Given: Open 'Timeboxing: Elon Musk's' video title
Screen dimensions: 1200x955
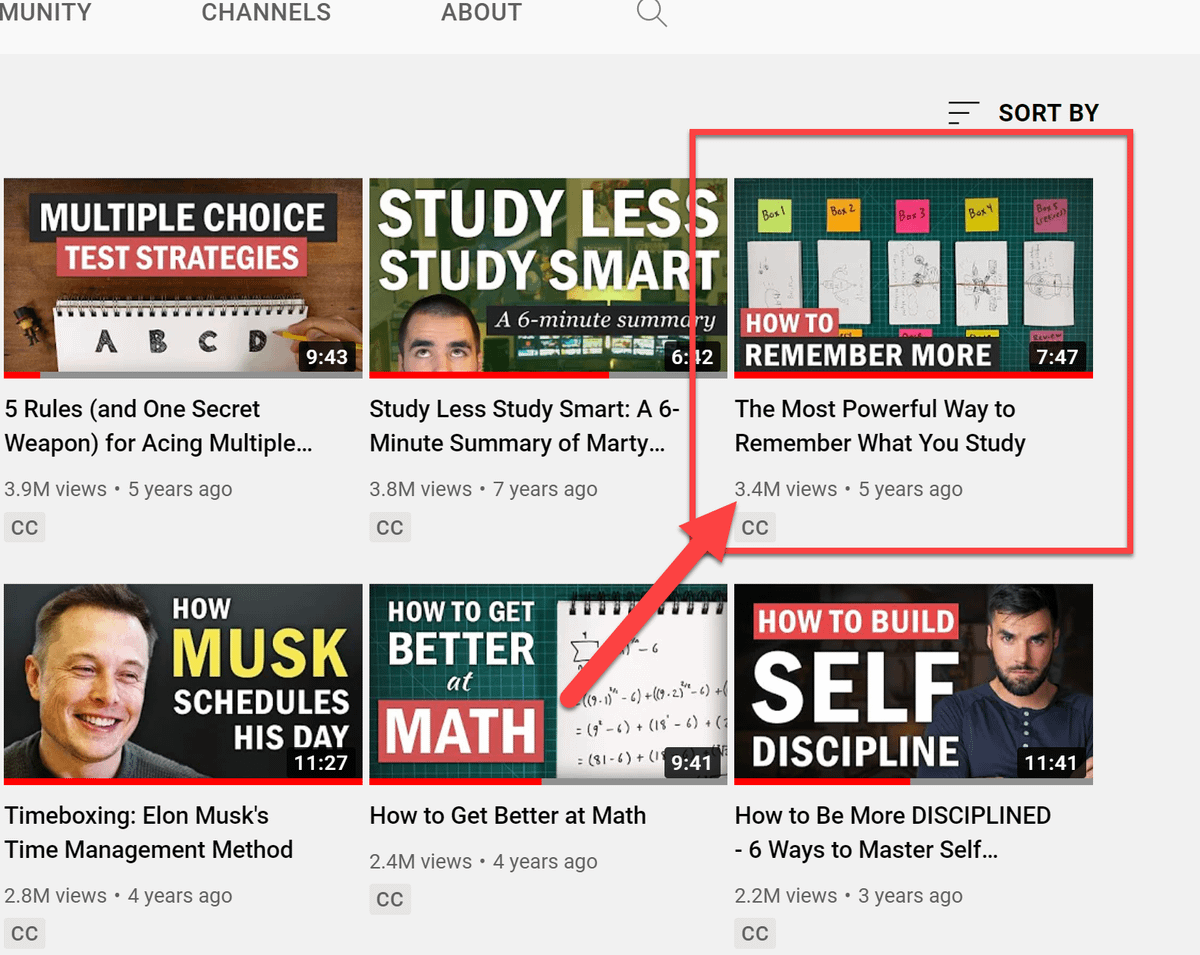Looking at the screenshot, I should [x=148, y=832].
